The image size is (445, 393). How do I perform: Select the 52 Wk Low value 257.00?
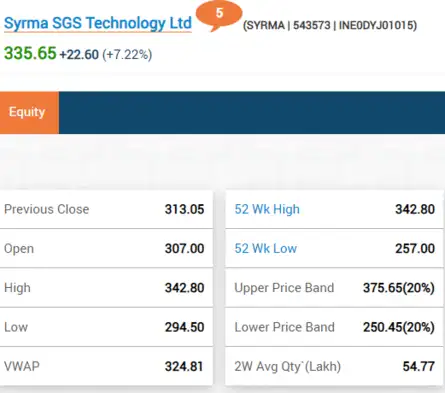coord(415,249)
